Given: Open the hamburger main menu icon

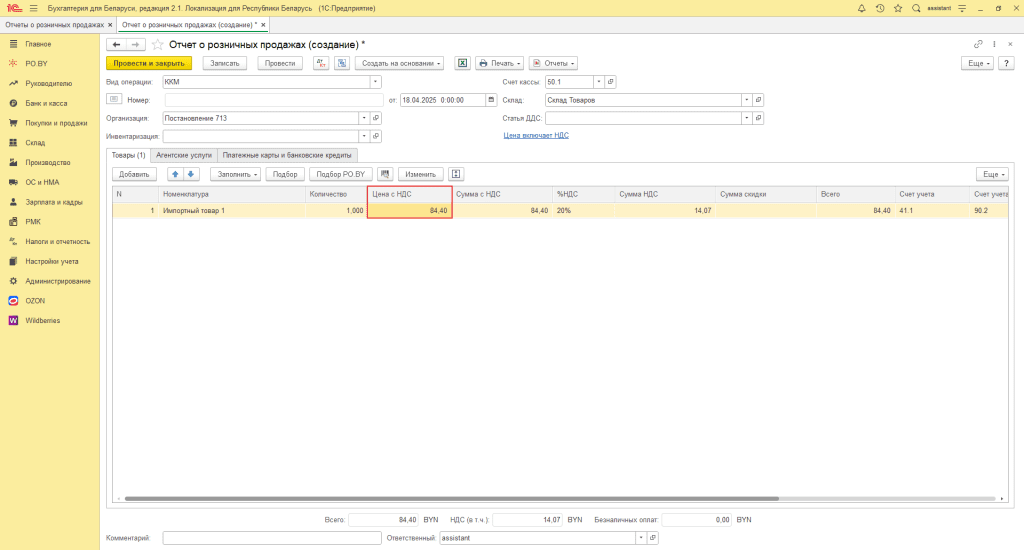Looking at the screenshot, I should pyautogui.click(x=34, y=8).
